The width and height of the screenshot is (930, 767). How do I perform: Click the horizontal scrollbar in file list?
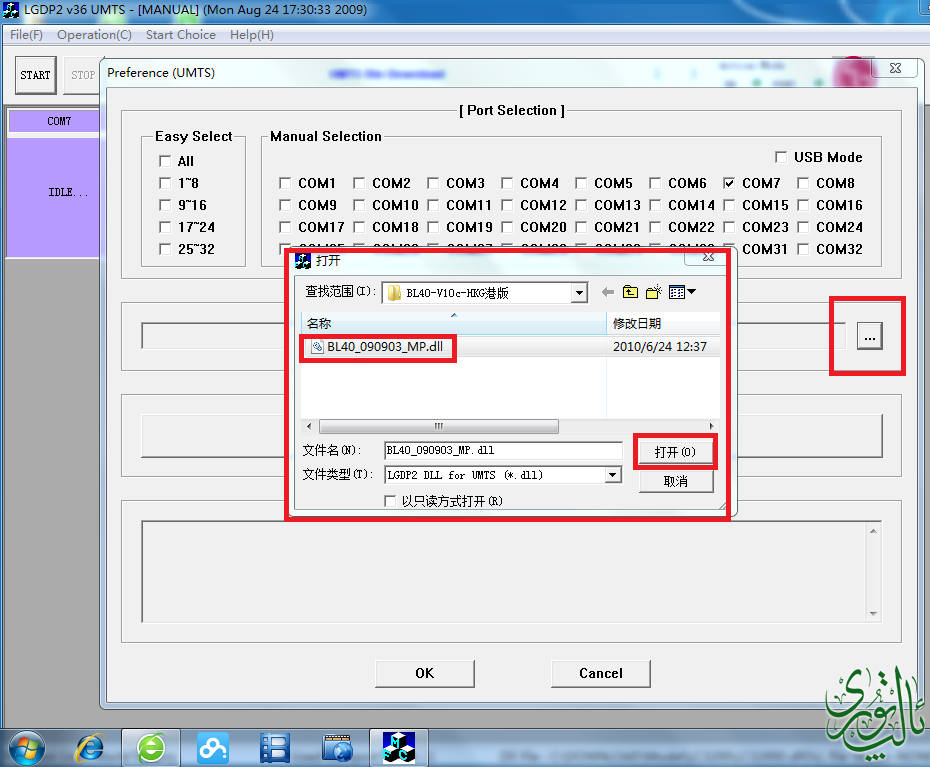click(438, 426)
